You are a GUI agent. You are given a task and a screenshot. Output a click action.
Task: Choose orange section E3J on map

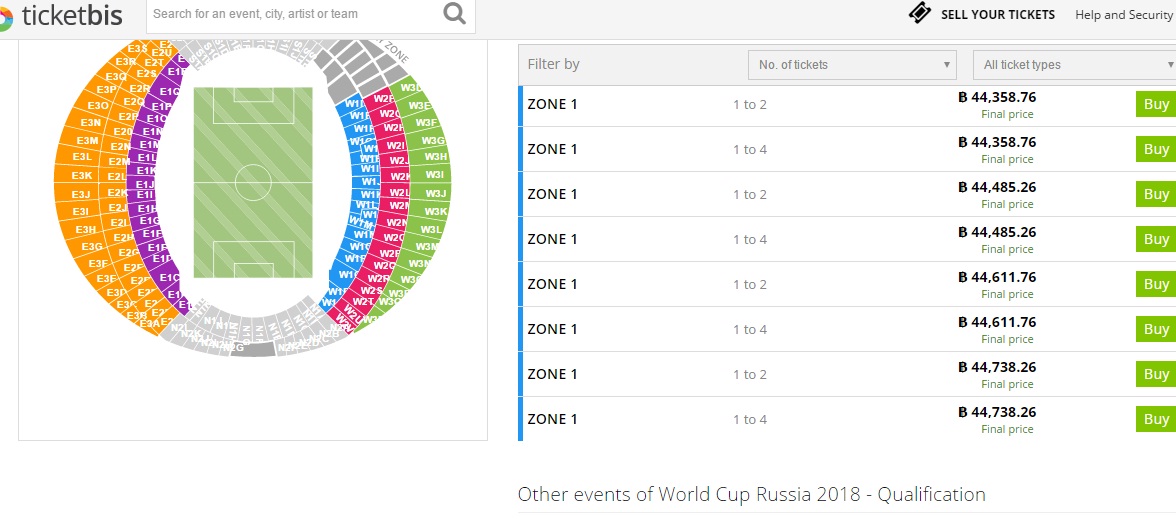(x=81, y=194)
